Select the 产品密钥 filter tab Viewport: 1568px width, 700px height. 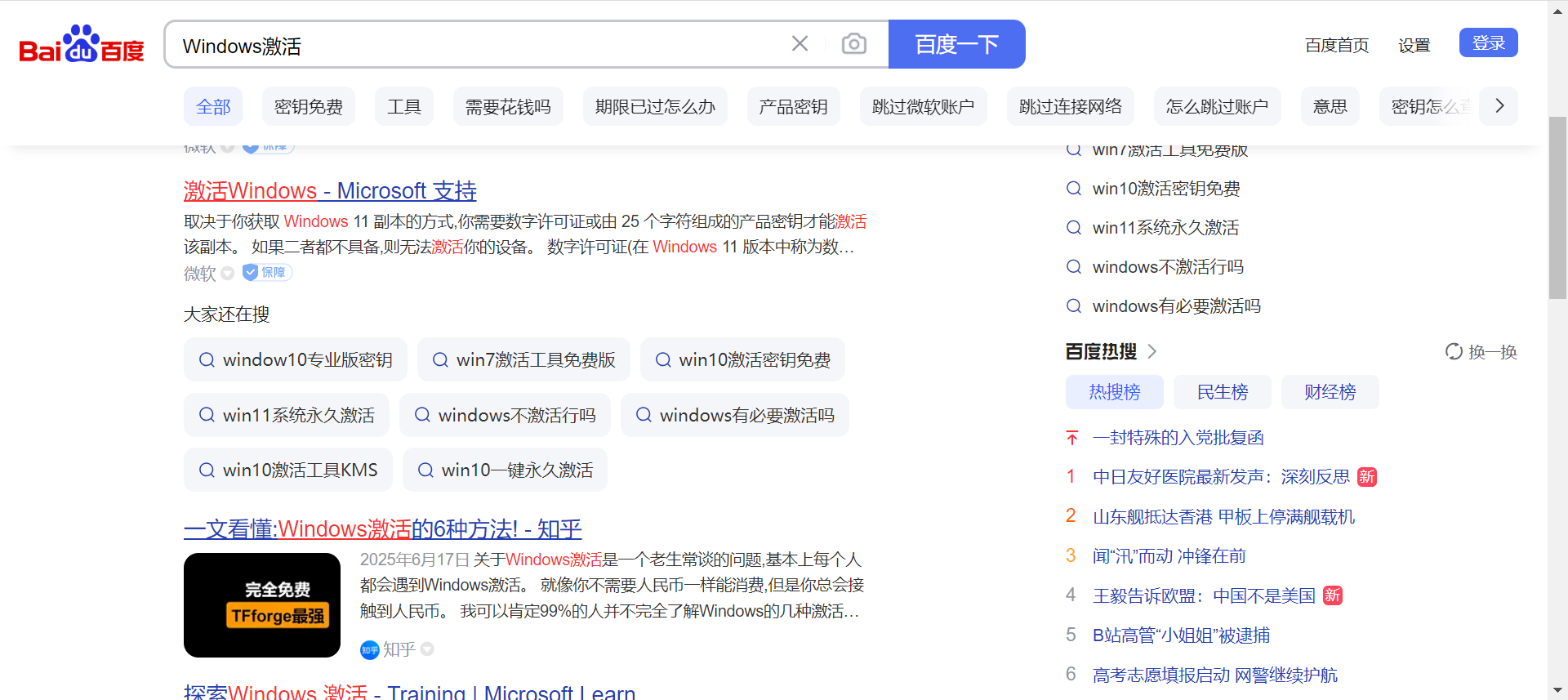pos(793,106)
